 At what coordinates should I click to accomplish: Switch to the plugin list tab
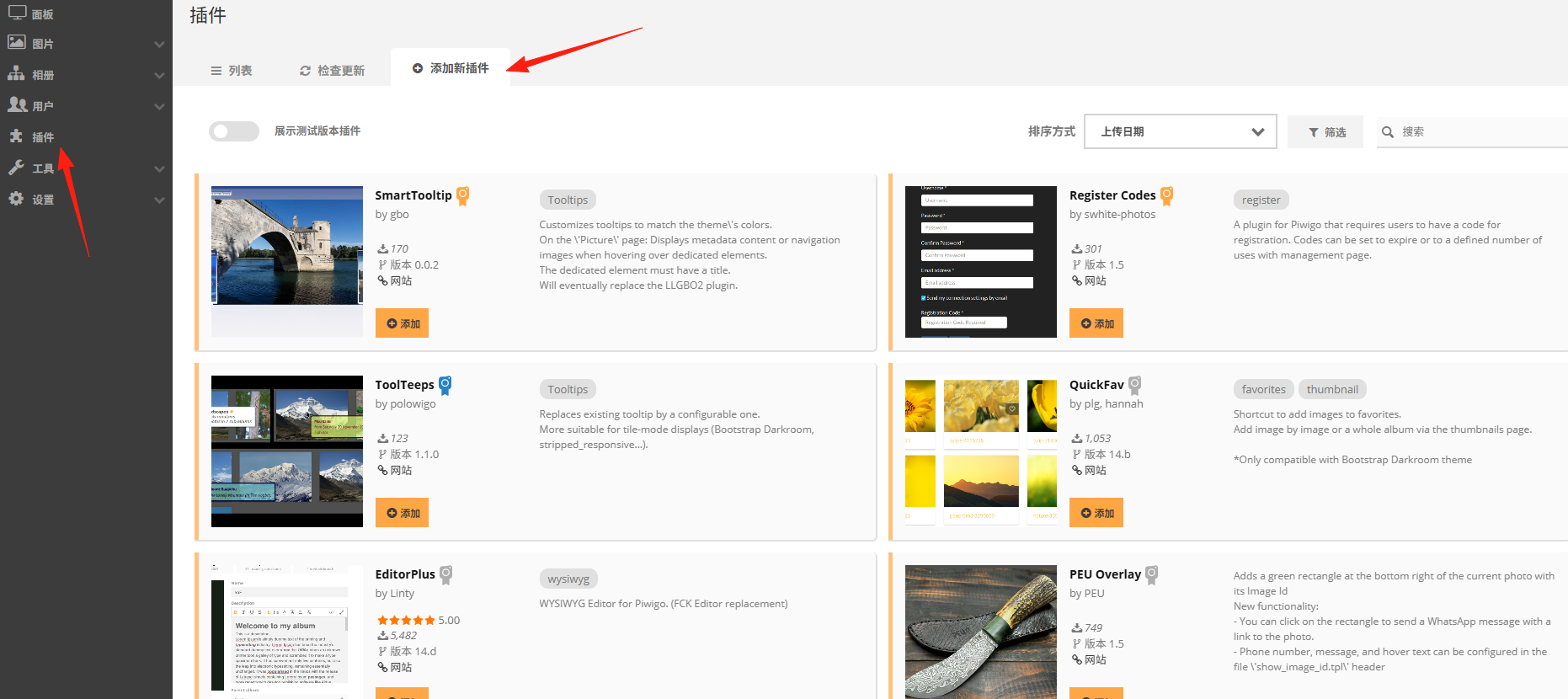tap(232, 71)
